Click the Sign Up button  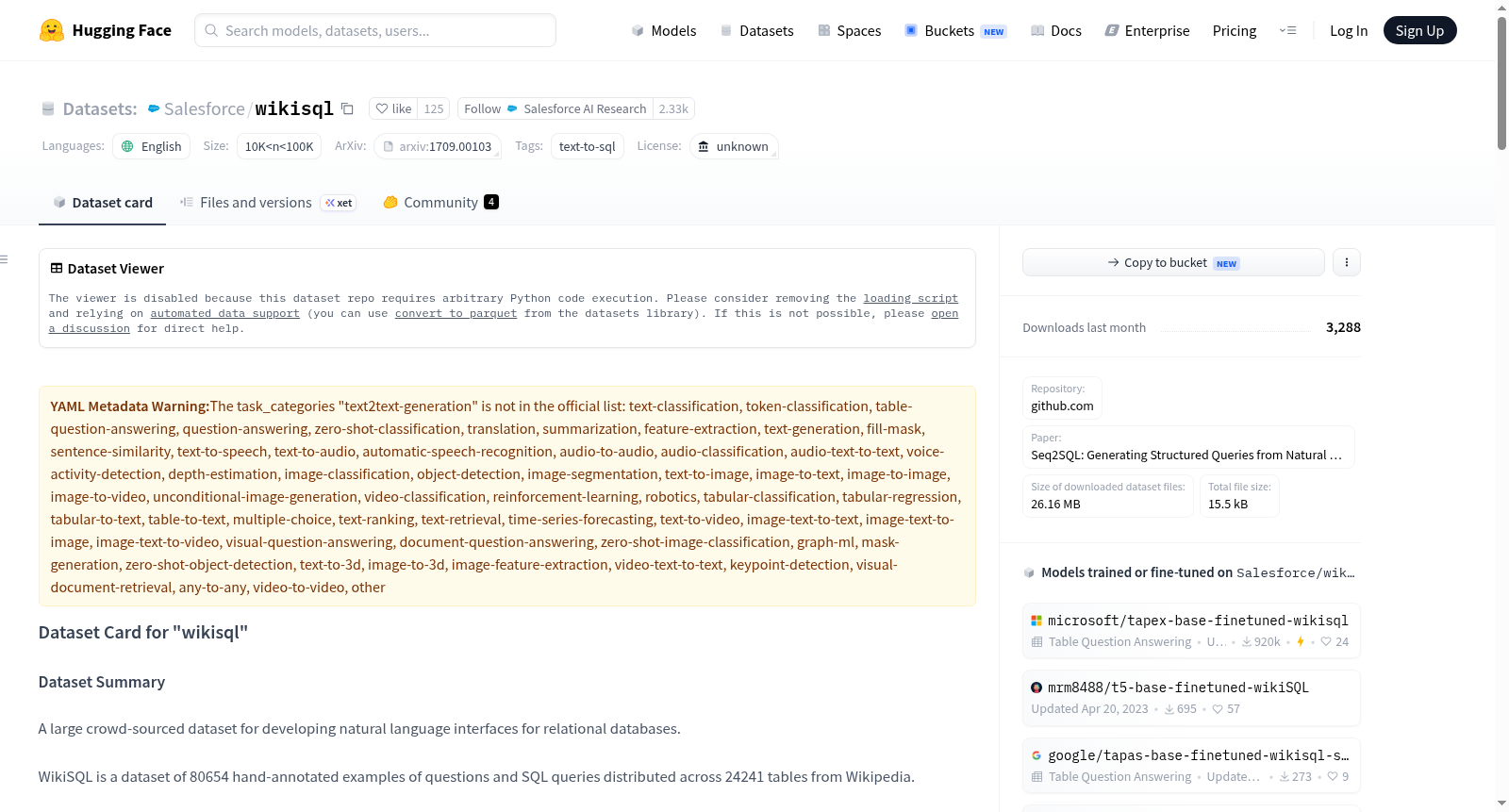1419,30
